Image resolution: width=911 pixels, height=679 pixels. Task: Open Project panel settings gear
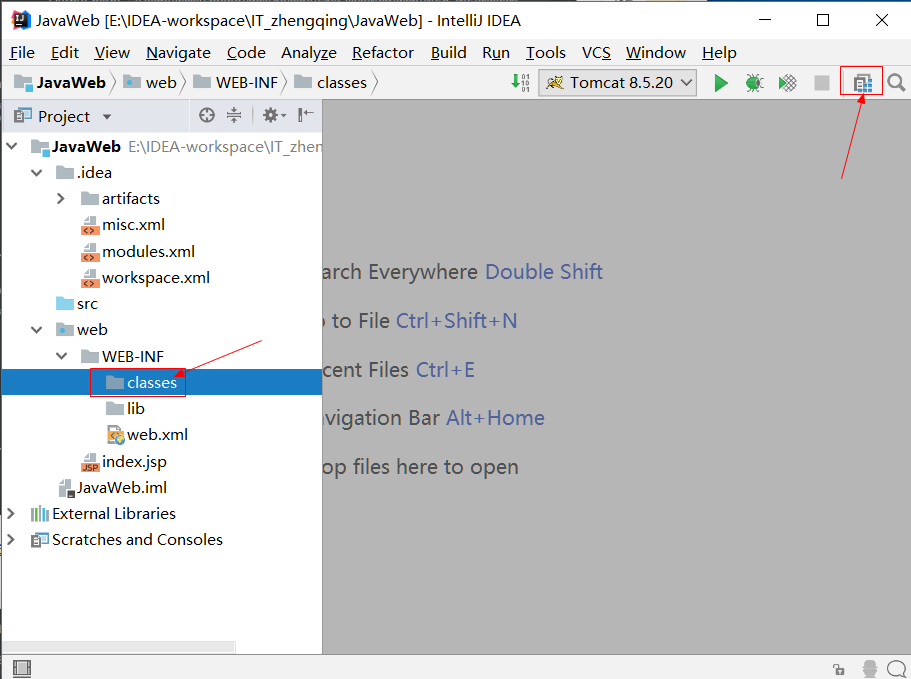click(274, 115)
